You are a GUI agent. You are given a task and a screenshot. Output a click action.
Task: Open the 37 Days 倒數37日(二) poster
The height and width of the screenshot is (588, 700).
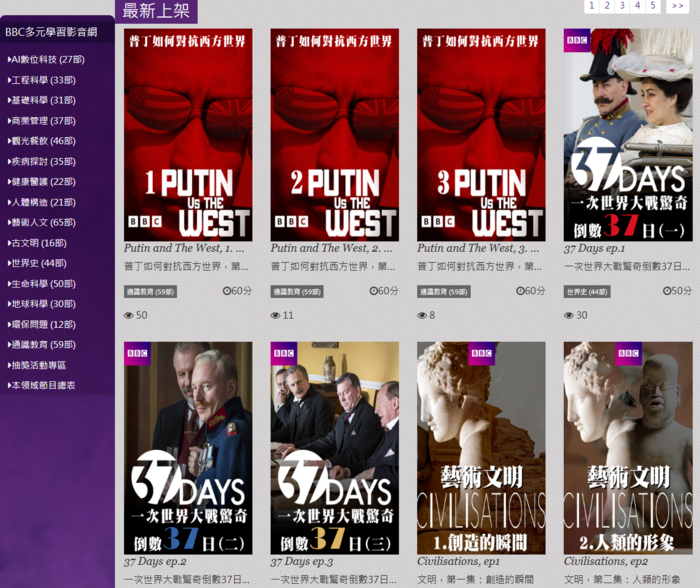point(188,448)
